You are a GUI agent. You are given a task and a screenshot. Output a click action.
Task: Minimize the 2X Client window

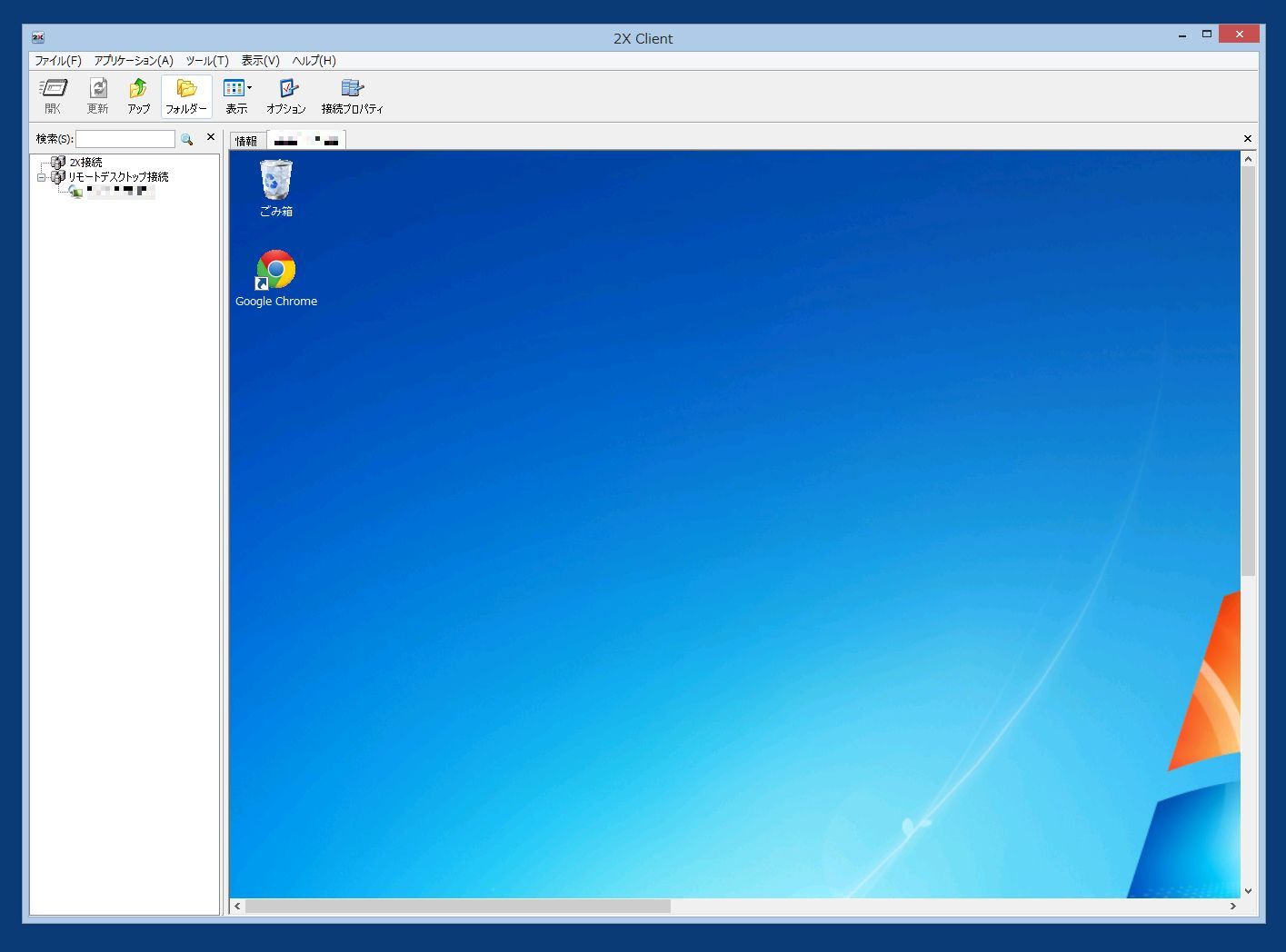click(1182, 35)
